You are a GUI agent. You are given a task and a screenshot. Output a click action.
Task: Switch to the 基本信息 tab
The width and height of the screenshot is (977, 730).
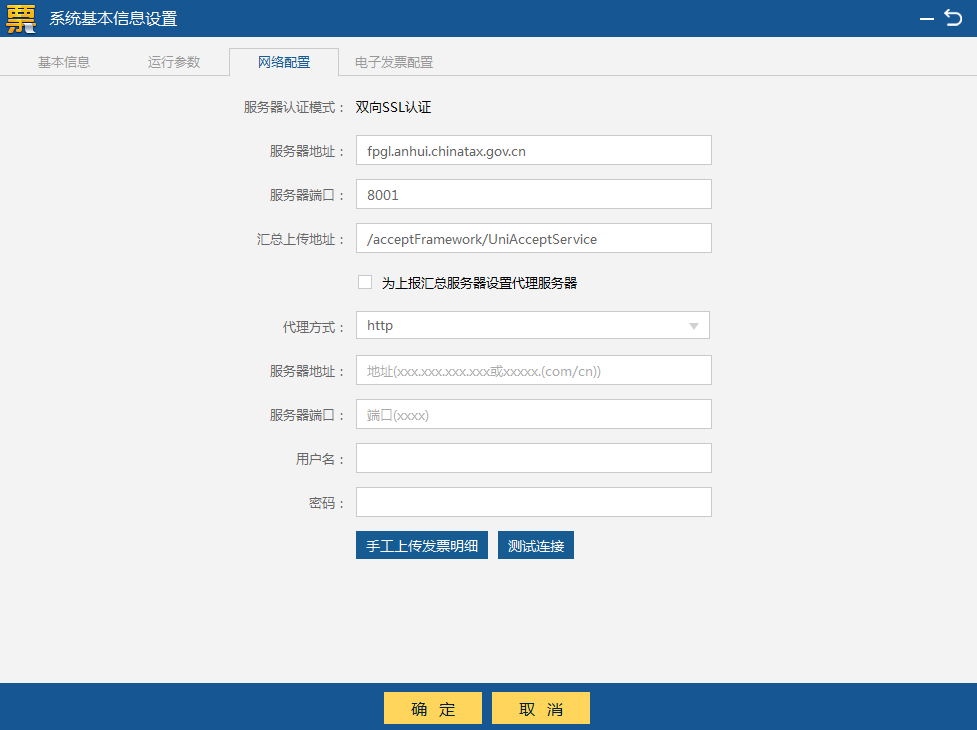63,61
